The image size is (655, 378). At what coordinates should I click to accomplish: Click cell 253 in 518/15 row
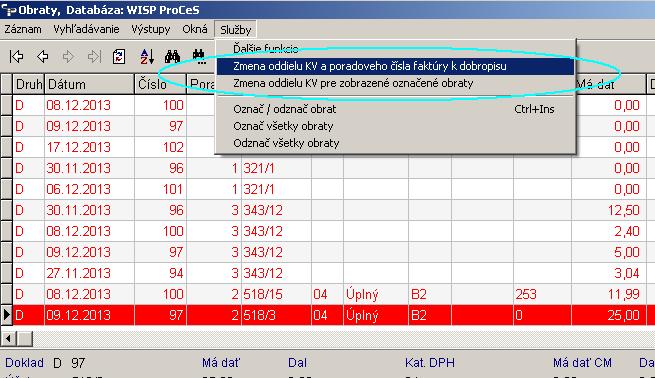(542, 294)
